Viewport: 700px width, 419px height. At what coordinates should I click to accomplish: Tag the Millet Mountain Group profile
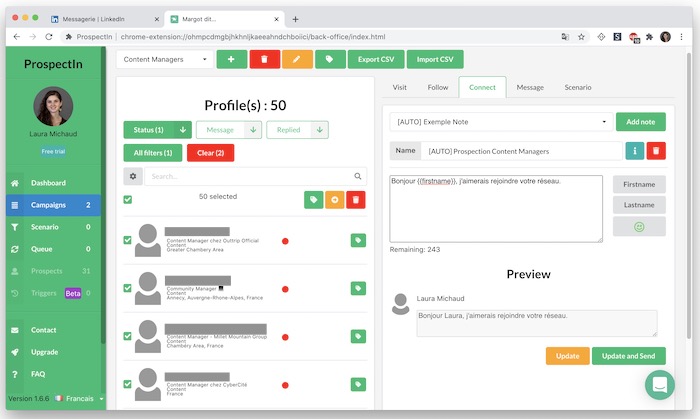(x=358, y=336)
